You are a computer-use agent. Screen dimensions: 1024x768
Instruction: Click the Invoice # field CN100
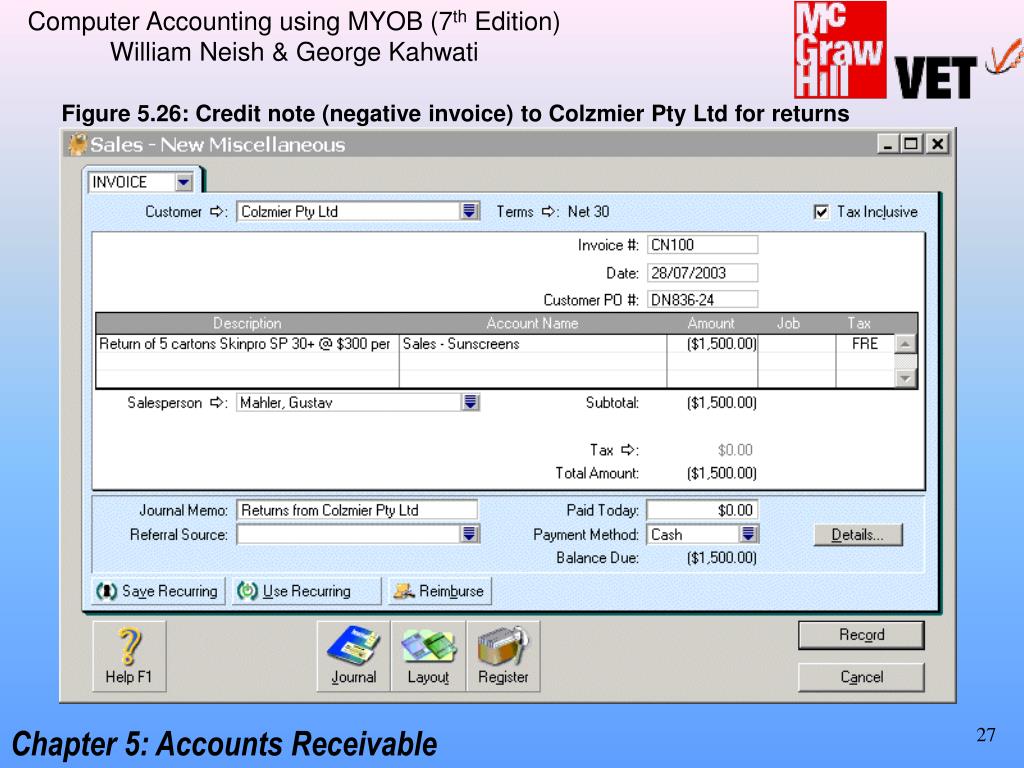pos(703,245)
